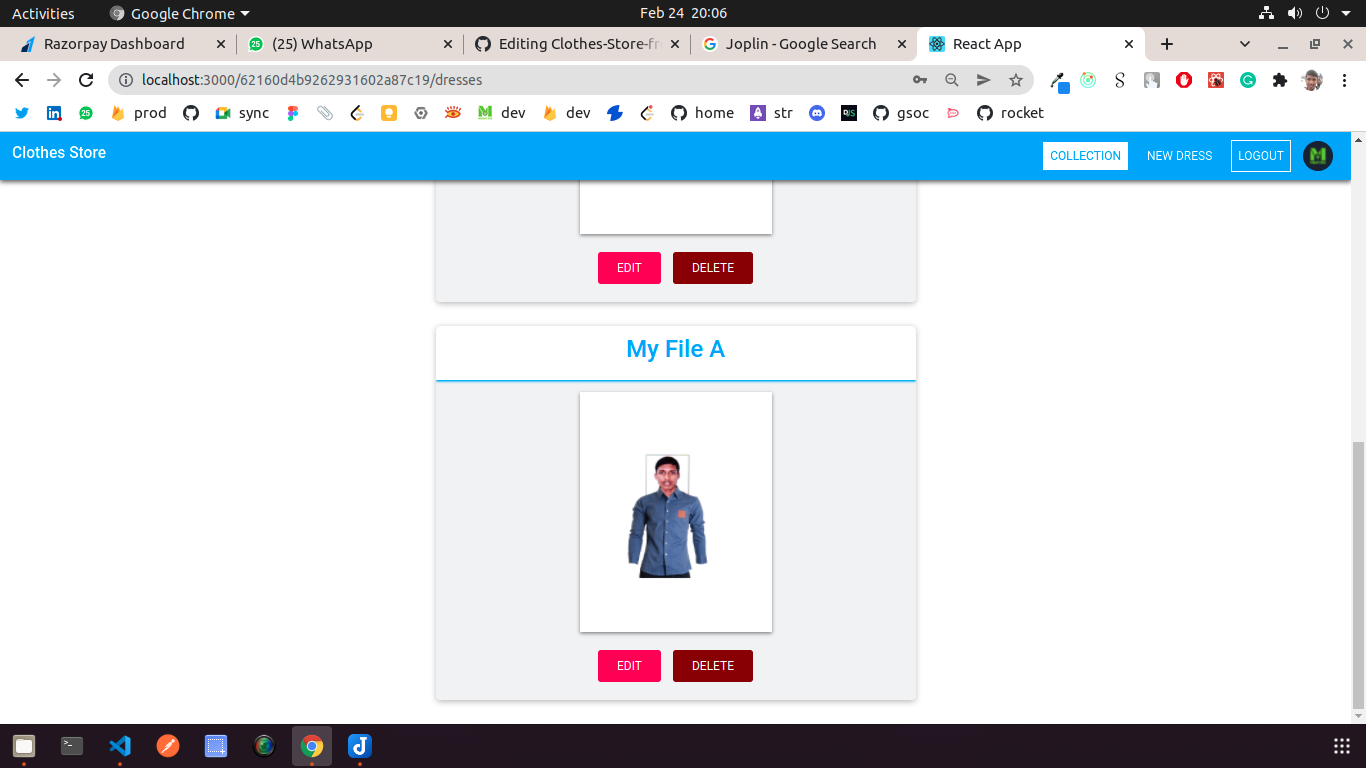Click EDIT under My File A
Screen dimensions: 1366x768
(x=629, y=665)
